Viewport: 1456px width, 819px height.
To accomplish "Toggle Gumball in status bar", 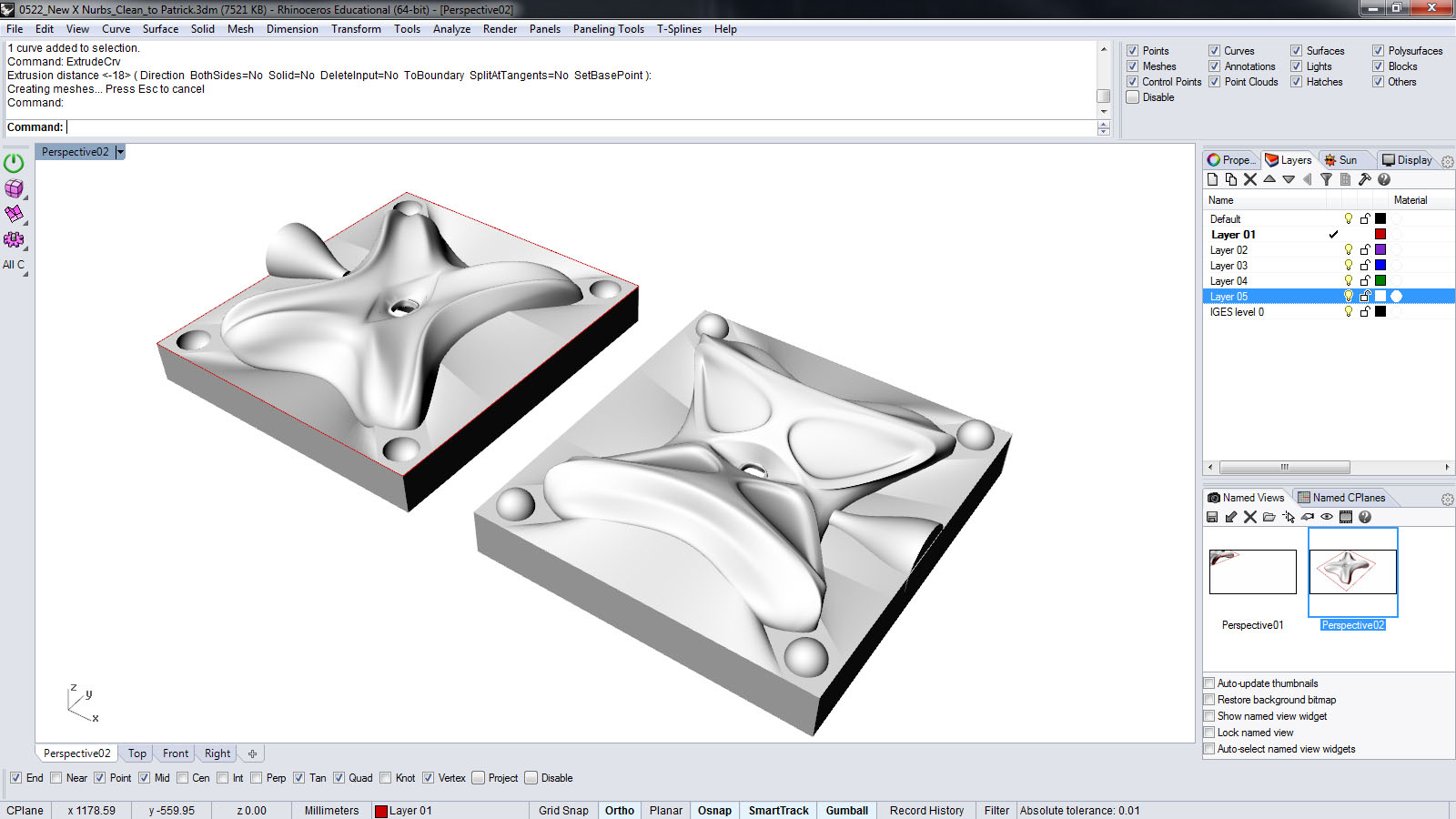I will (847, 811).
